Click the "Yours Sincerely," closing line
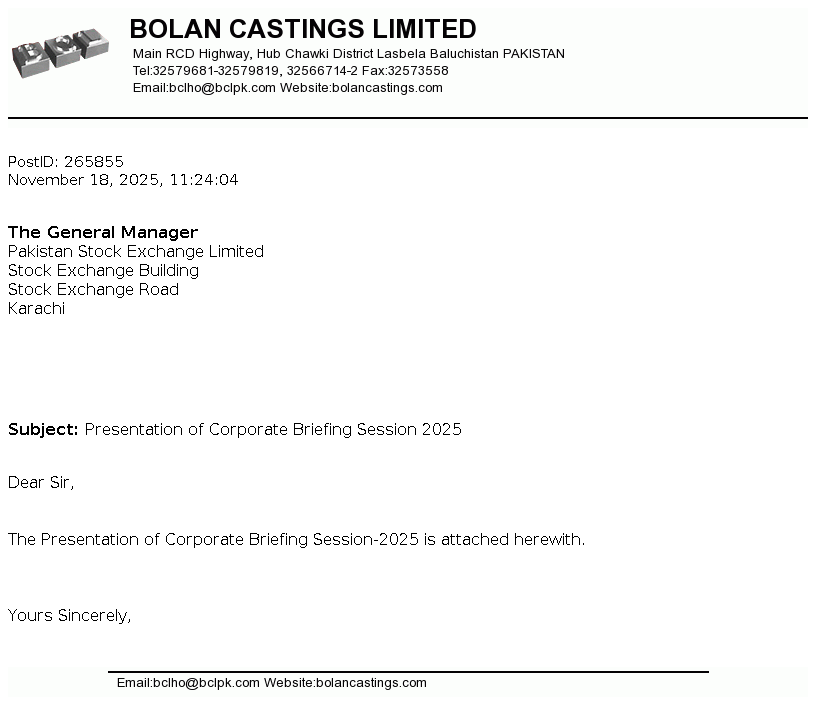Image resolution: width=817 pixels, height=705 pixels. point(70,616)
